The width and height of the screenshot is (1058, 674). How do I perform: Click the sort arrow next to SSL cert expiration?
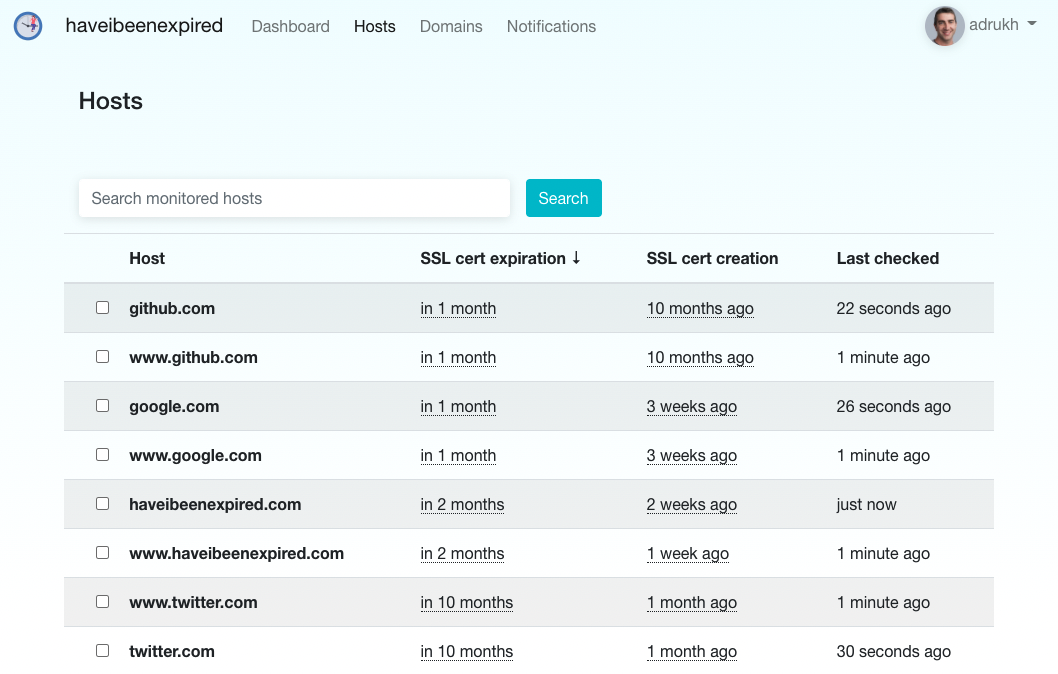(576, 258)
